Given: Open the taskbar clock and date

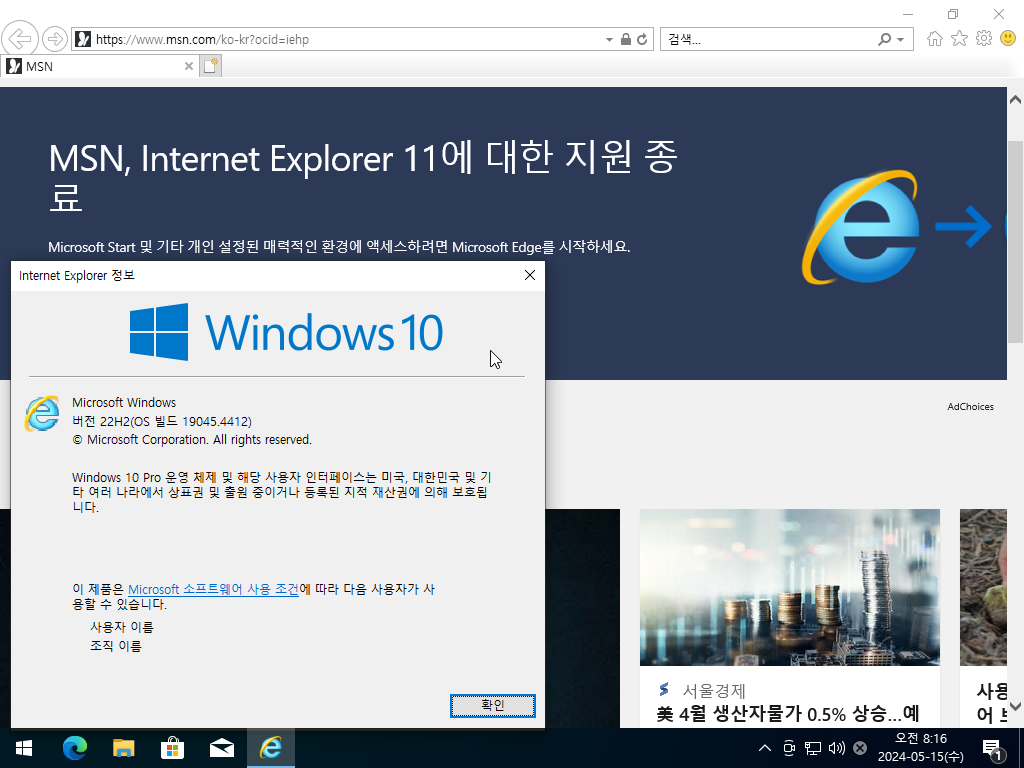Looking at the screenshot, I should (921, 748).
